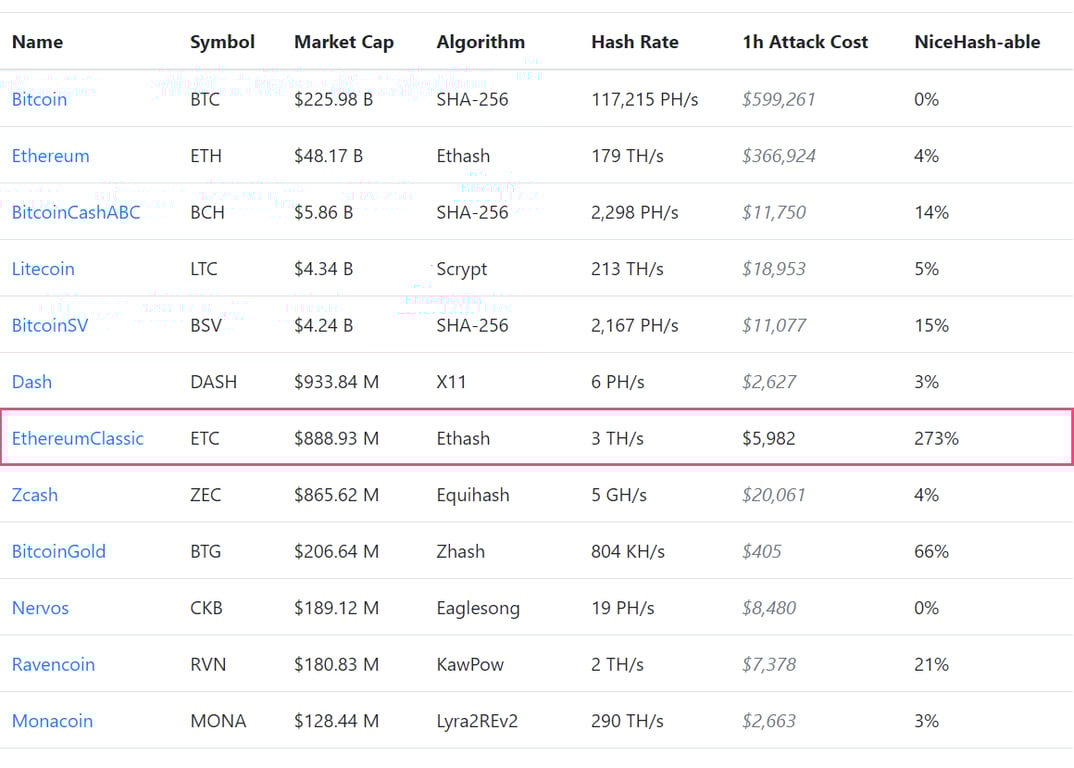1074x768 pixels.
Task: Open the EthereumClassic link
Action: 78,438
